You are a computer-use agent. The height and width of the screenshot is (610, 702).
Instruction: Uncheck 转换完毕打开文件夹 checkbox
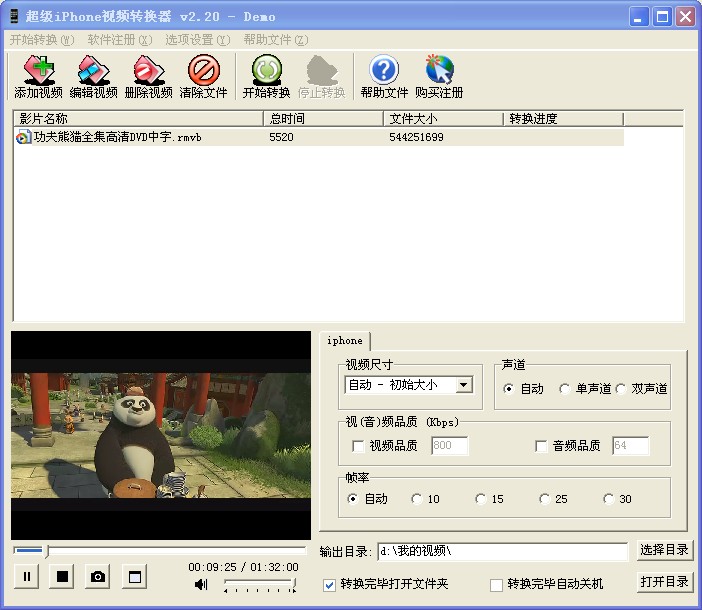330,584
